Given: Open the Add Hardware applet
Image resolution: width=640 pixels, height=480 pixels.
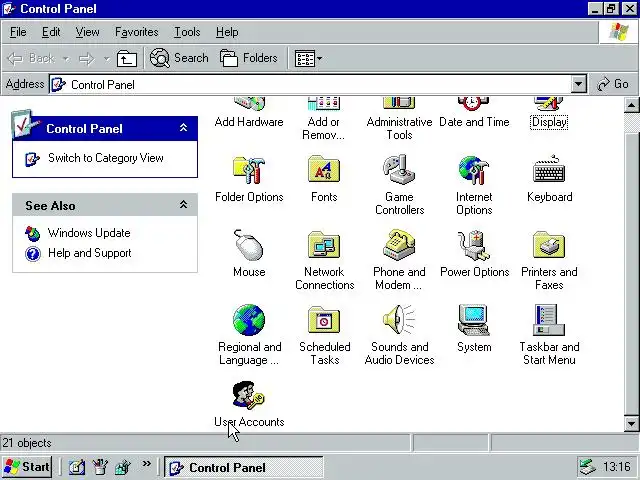Looking at the screenshot, I should point(249,113).
